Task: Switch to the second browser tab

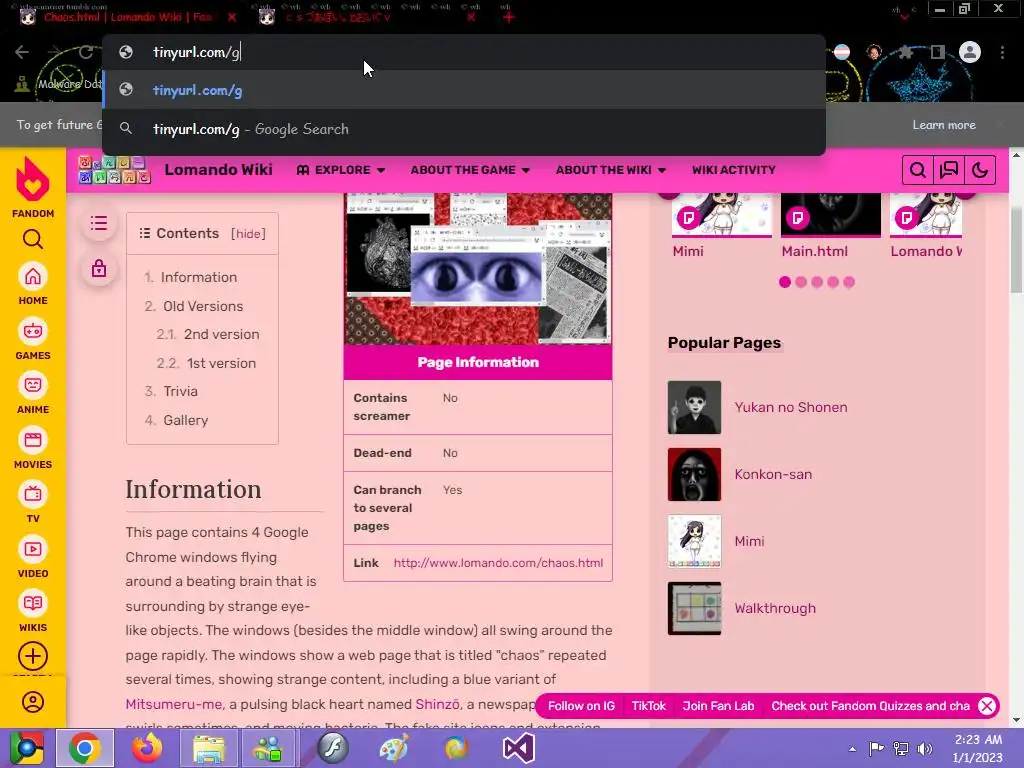Action: pos(366,18)
